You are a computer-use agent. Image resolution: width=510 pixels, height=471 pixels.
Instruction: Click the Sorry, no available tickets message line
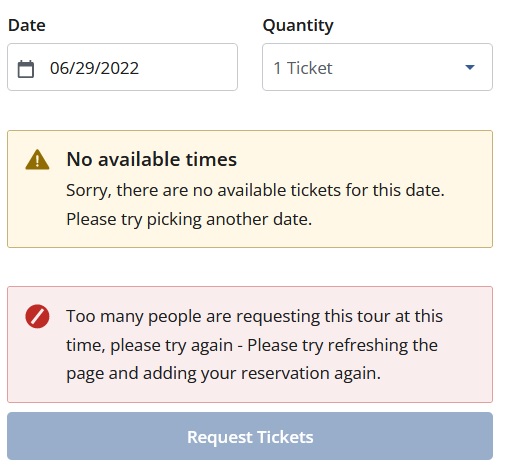point(255,190)
